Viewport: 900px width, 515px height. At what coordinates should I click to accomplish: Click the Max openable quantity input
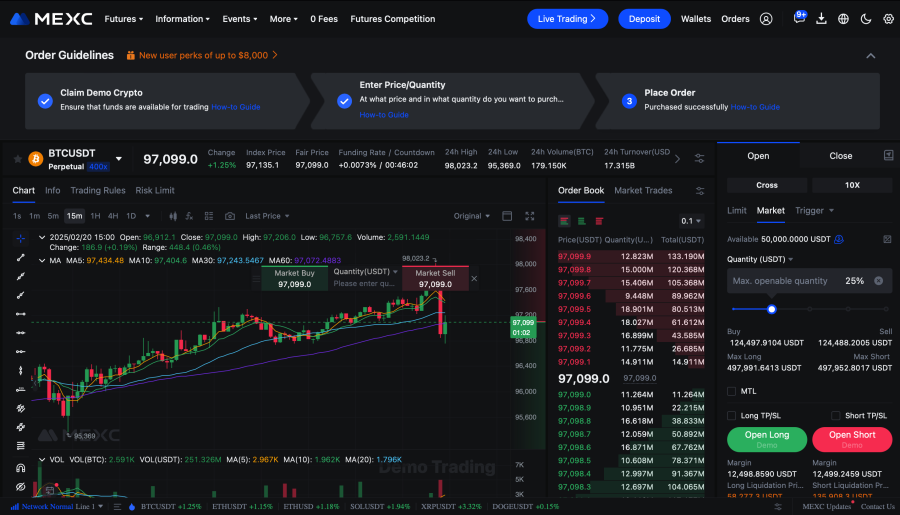[809, 281]
